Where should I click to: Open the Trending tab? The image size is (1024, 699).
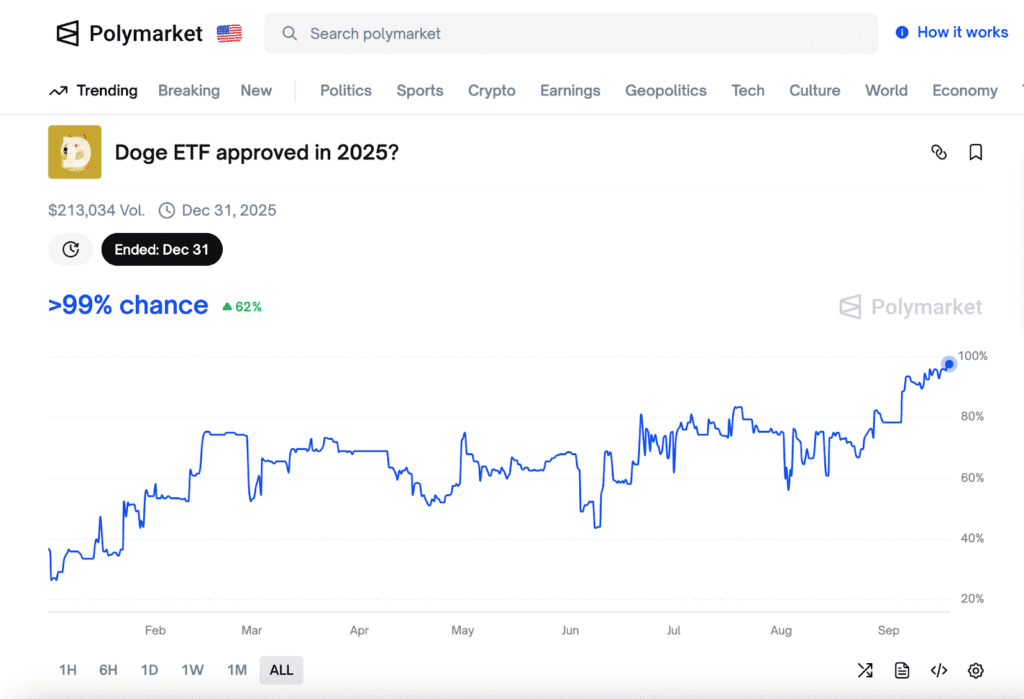point(94,90)
